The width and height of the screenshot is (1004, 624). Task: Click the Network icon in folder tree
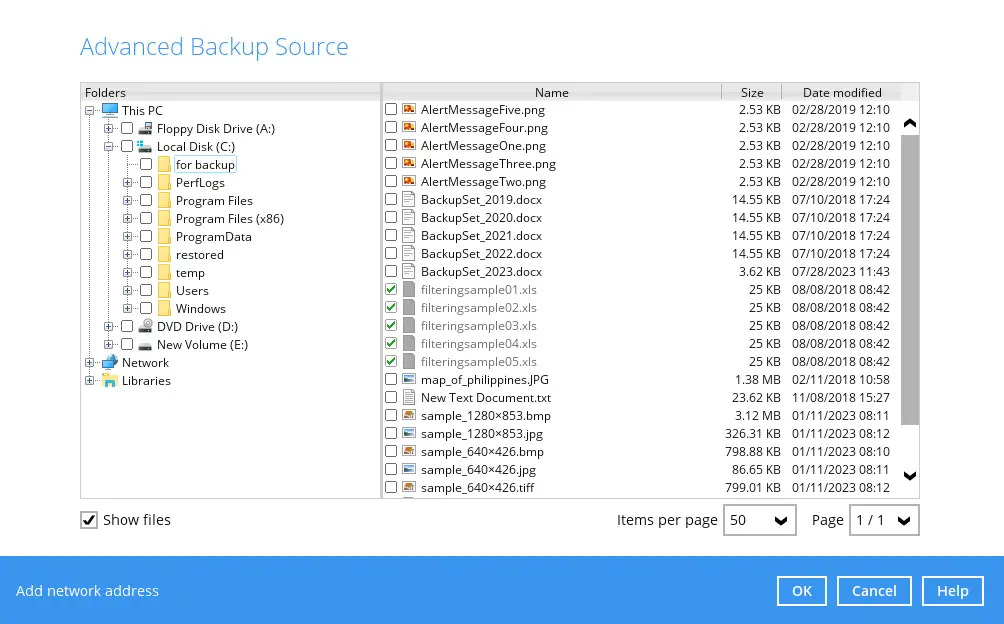(x=110, y=363)
